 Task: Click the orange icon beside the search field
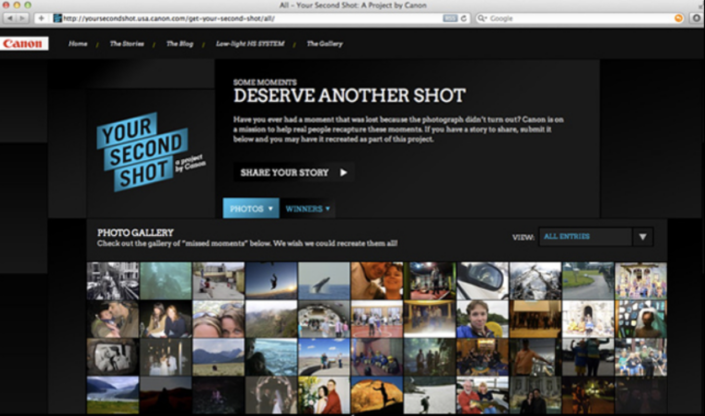[x=678, y=18]
